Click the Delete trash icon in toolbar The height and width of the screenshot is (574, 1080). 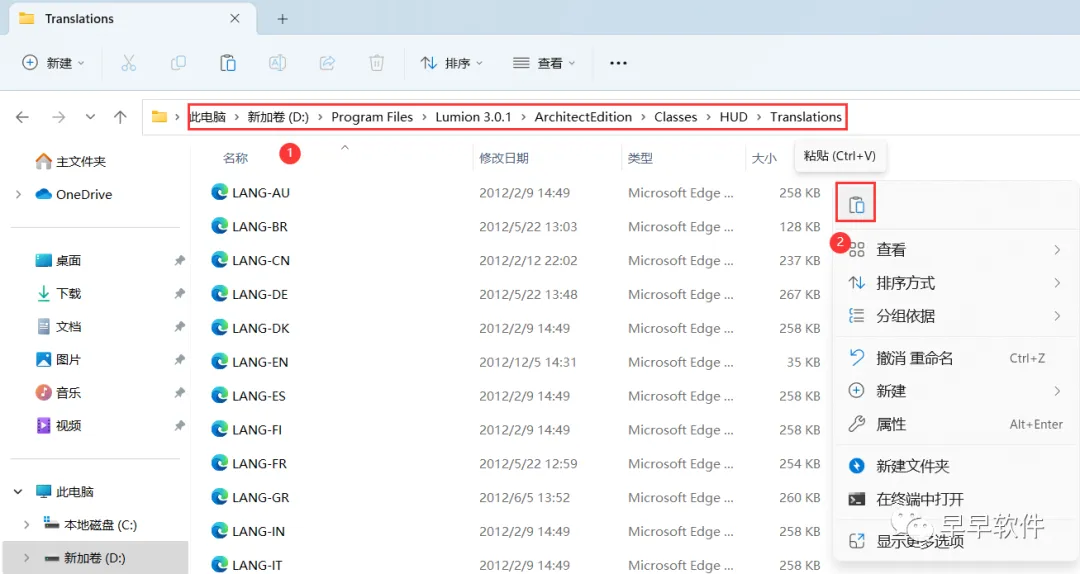pyautogui.click(x=377, y=63)
